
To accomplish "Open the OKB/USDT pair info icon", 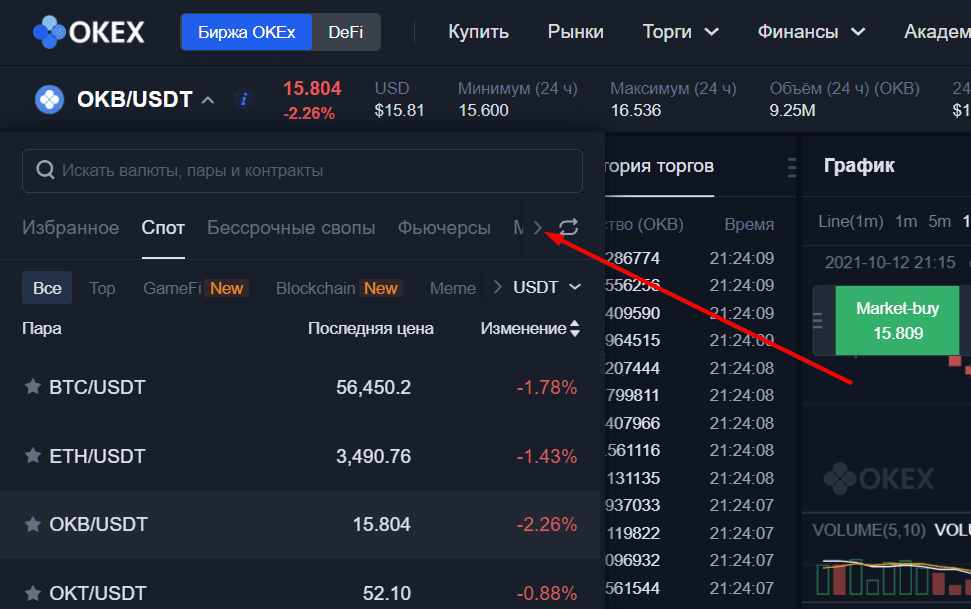I will pos(244,99).
